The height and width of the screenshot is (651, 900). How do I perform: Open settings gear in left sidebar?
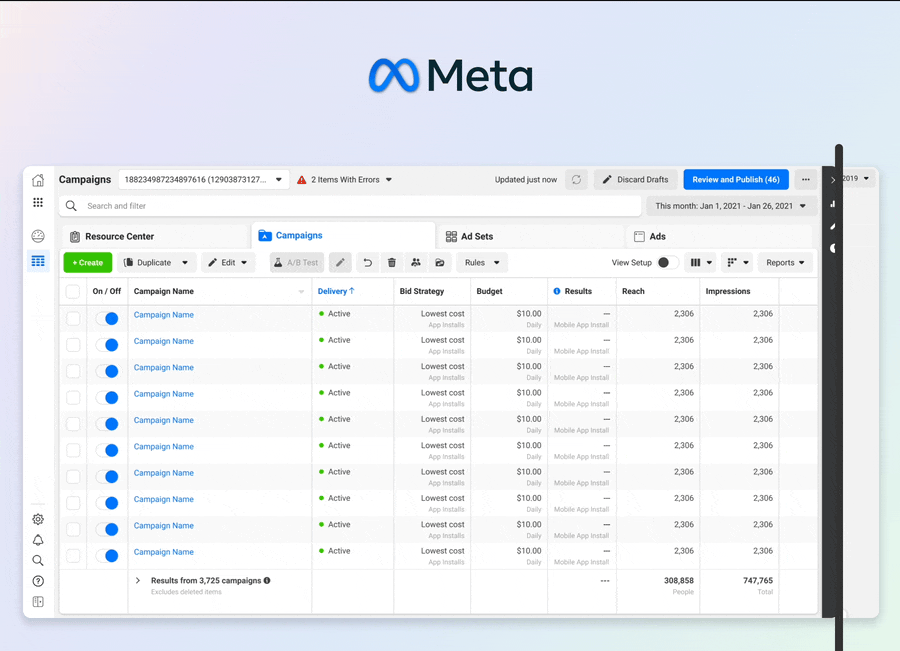click(x=38, y=519)
